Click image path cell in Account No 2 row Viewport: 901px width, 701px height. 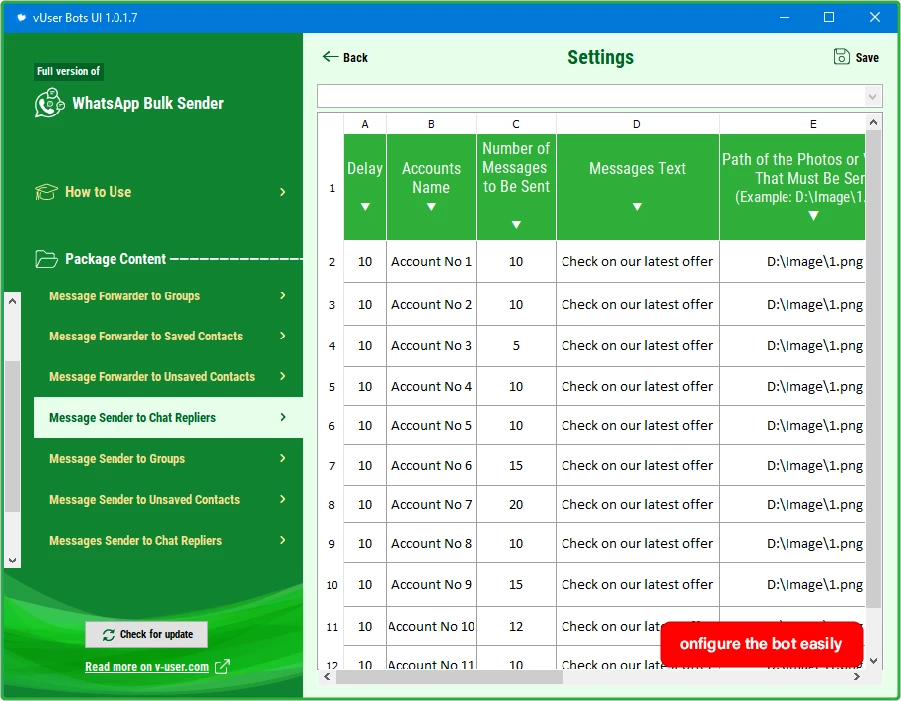792,304
